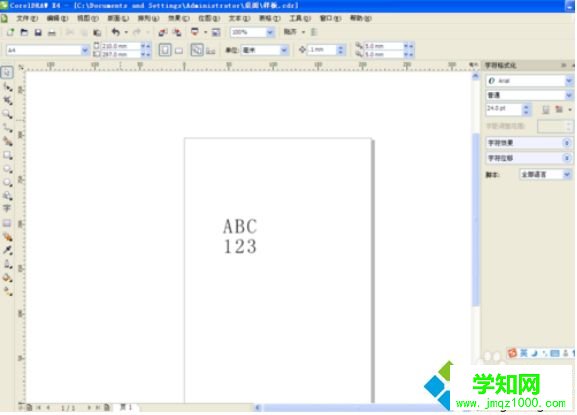Toggle landscape page orientation
The image size is (577, 415).
click(x=179, y=50)
